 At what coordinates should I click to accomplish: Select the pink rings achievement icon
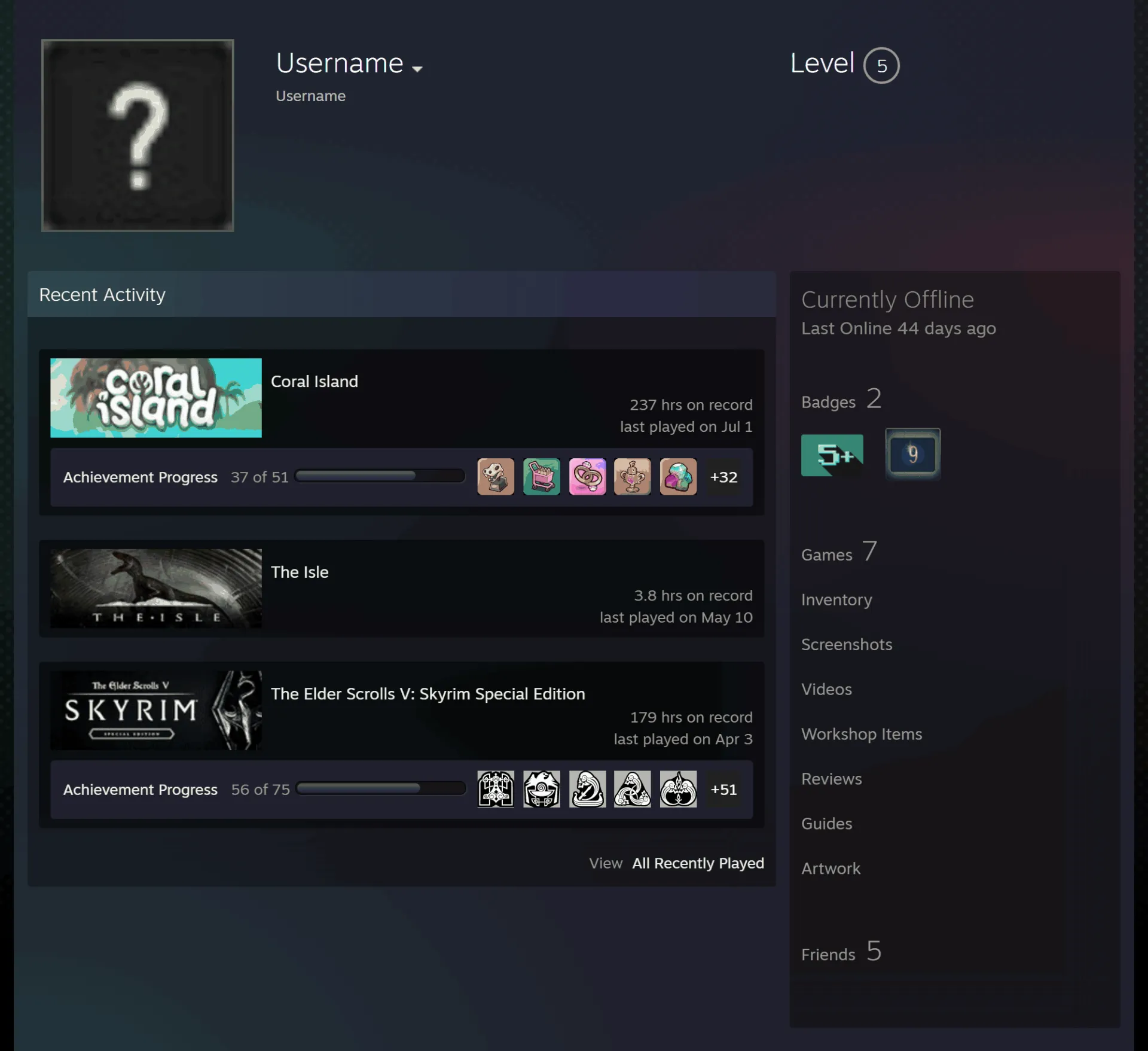coord(587,477)
